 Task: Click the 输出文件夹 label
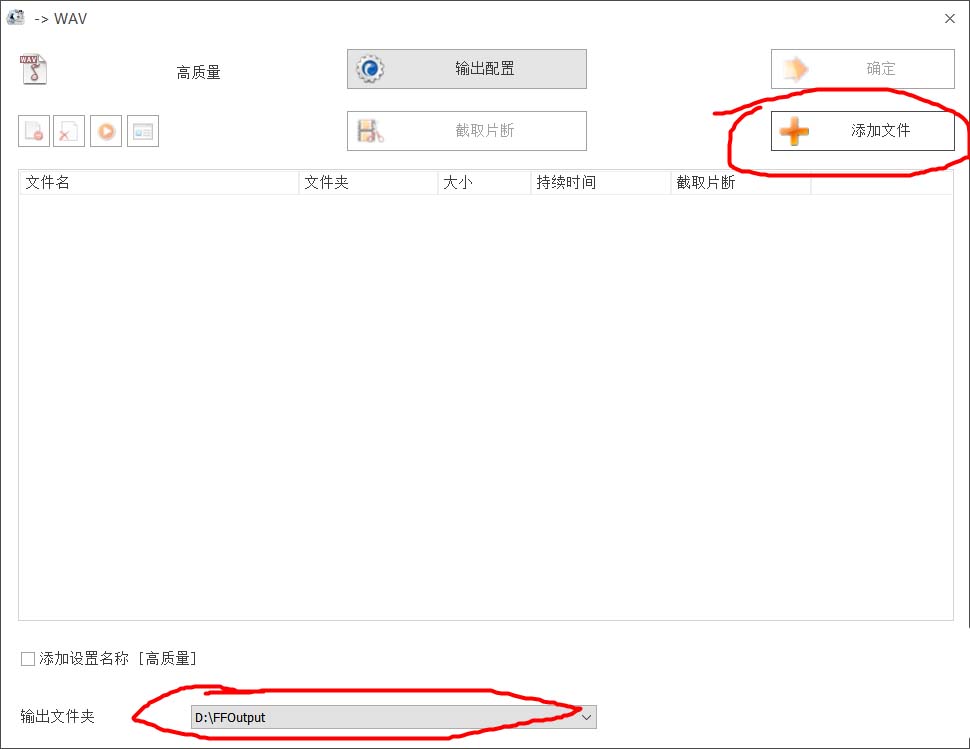click(x=58, y=716)
